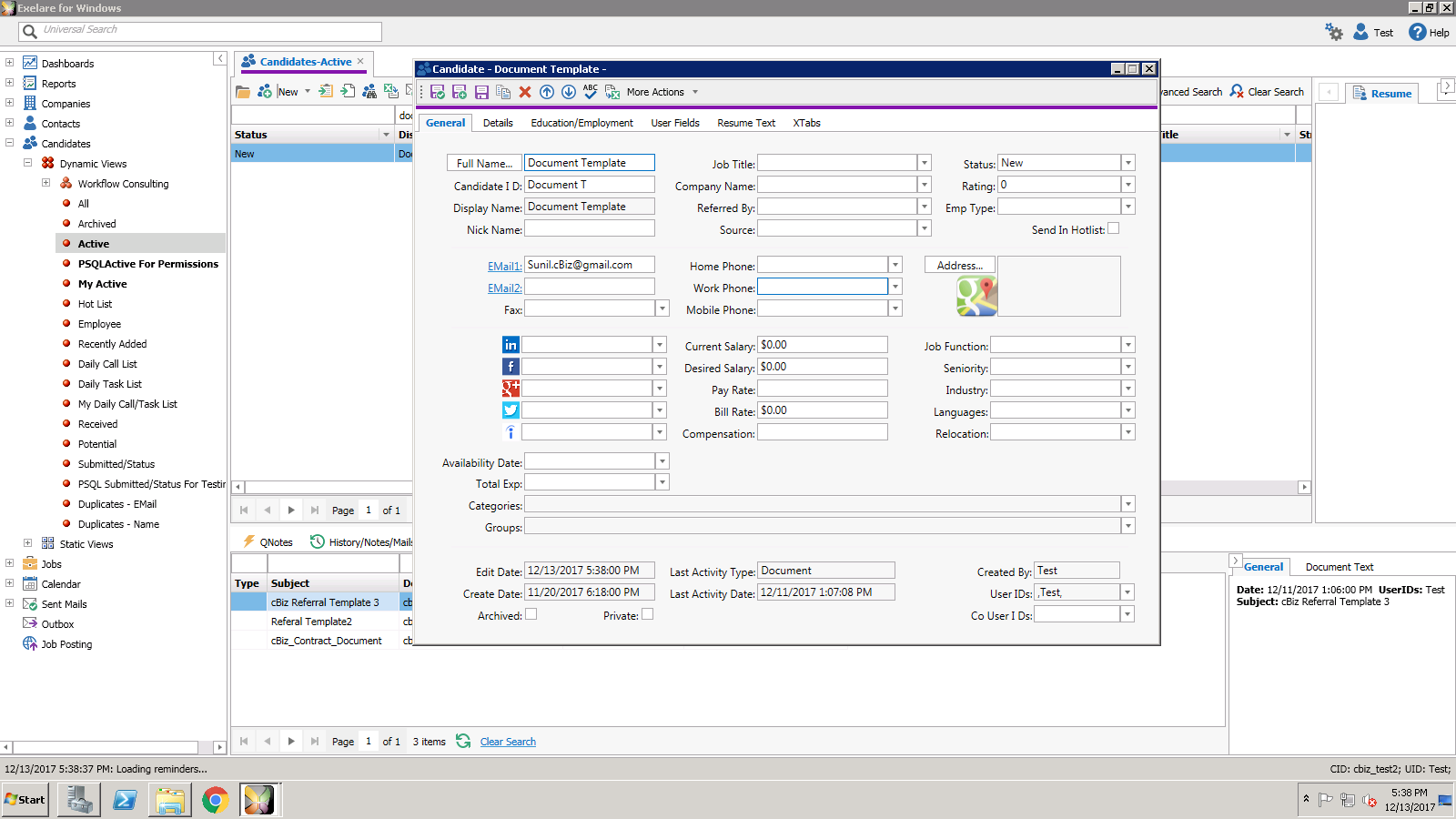The height and width of the screenshot is (819, 1456).
Task: Click the Clear Search link at bottom
Action: click(508, 742)
